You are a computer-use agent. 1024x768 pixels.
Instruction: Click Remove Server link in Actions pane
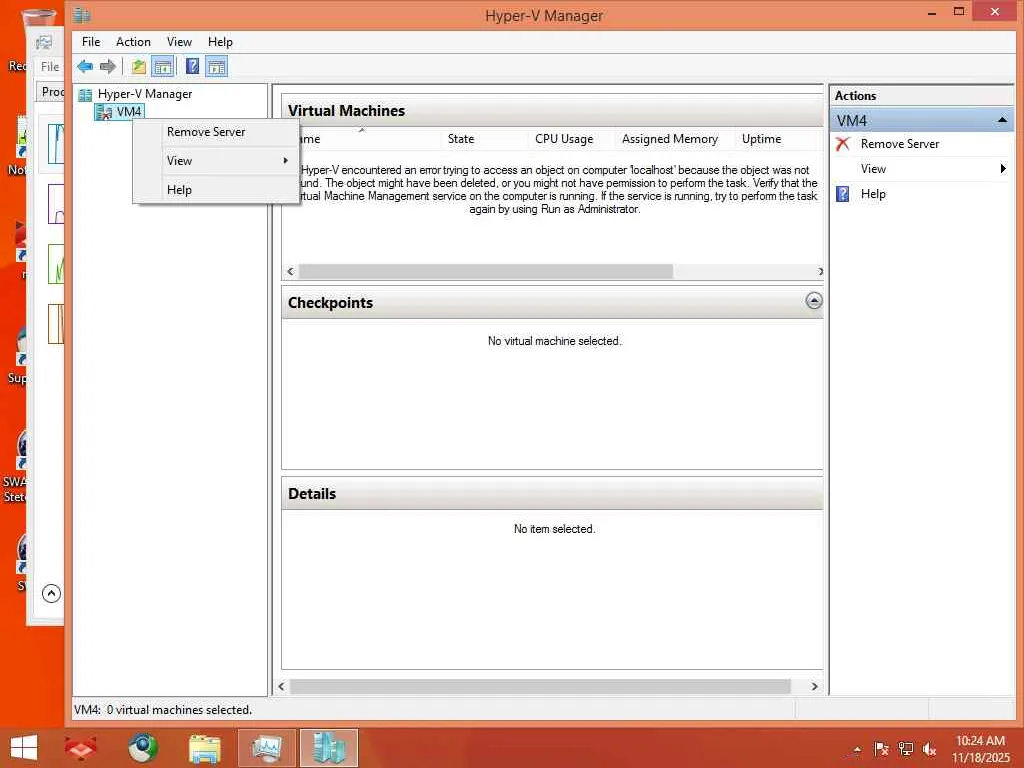click(x=900, y=144)
